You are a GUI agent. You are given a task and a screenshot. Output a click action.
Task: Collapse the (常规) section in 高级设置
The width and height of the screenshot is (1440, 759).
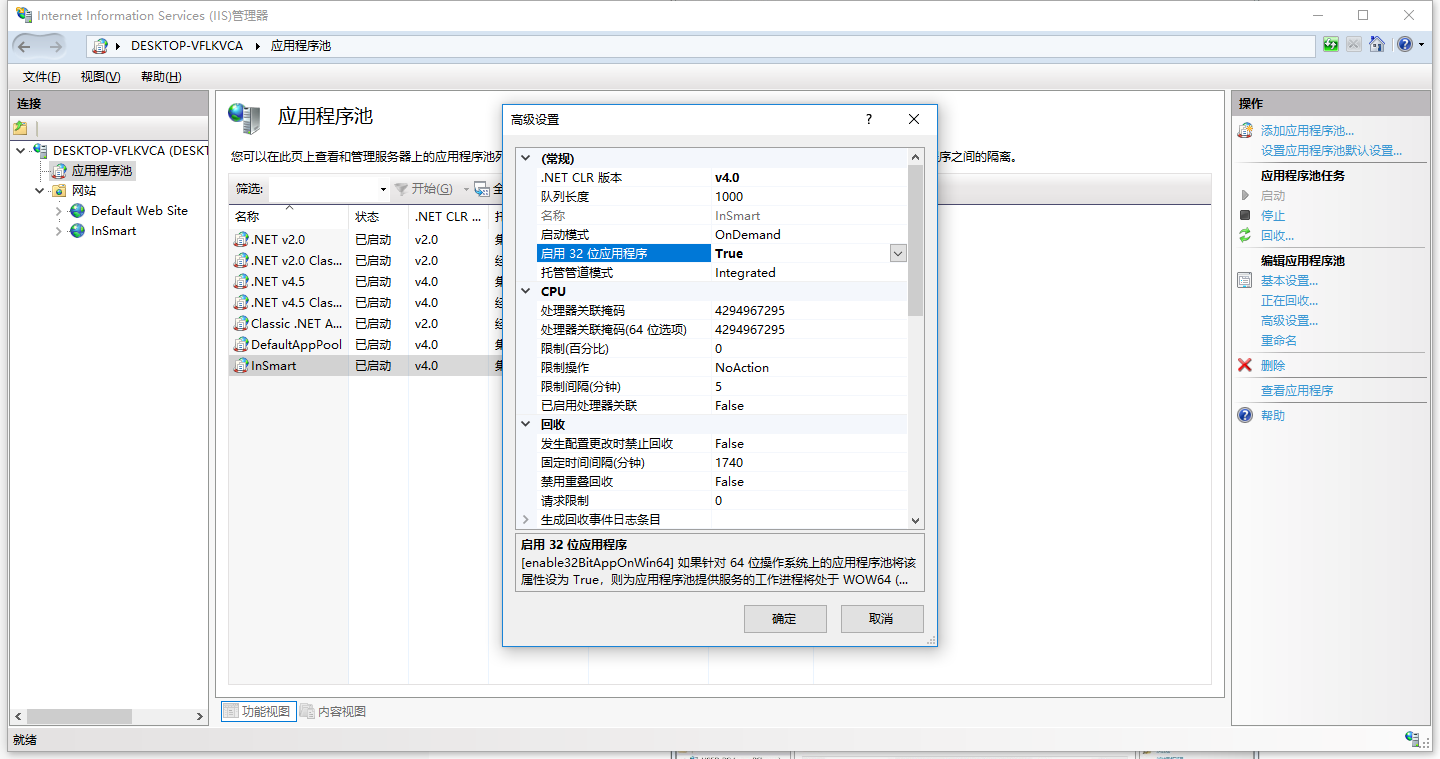(x=526, y=158)
